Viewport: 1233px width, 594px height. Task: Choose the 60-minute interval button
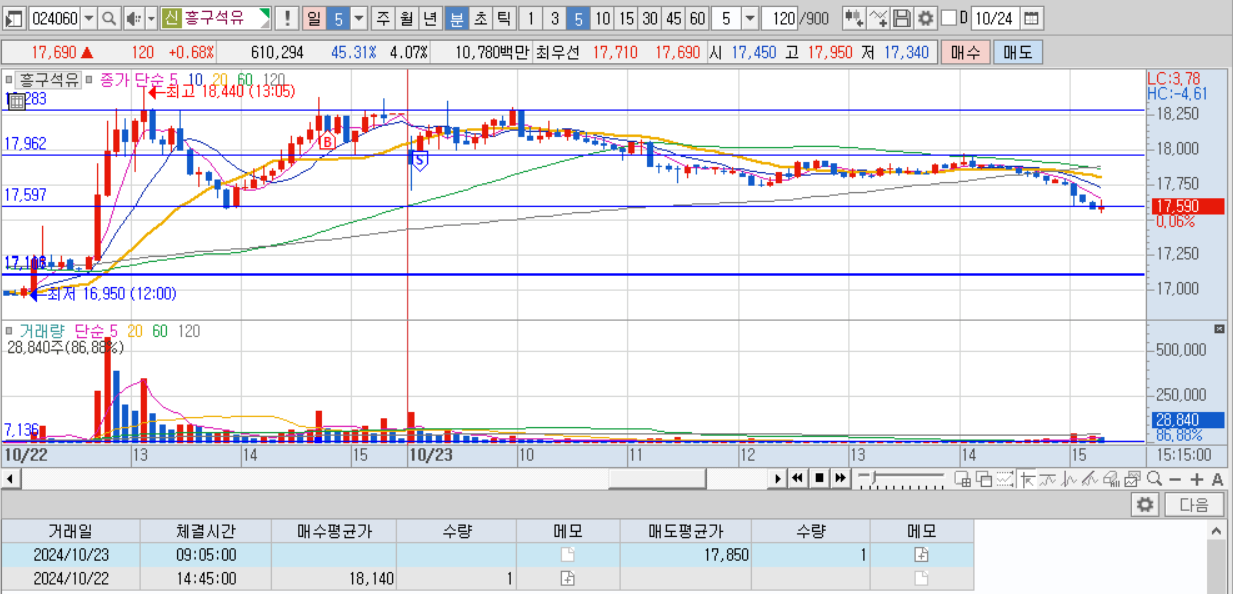(x=697, y=18)
